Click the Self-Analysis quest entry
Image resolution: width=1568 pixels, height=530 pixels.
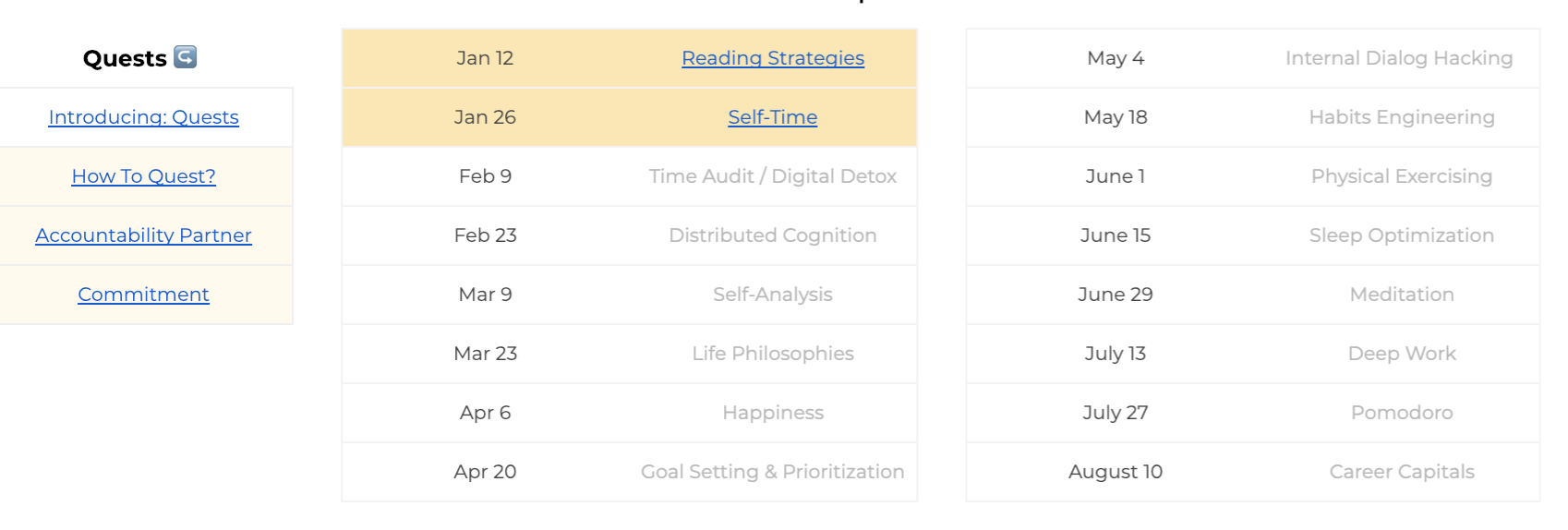click(772, 295)
